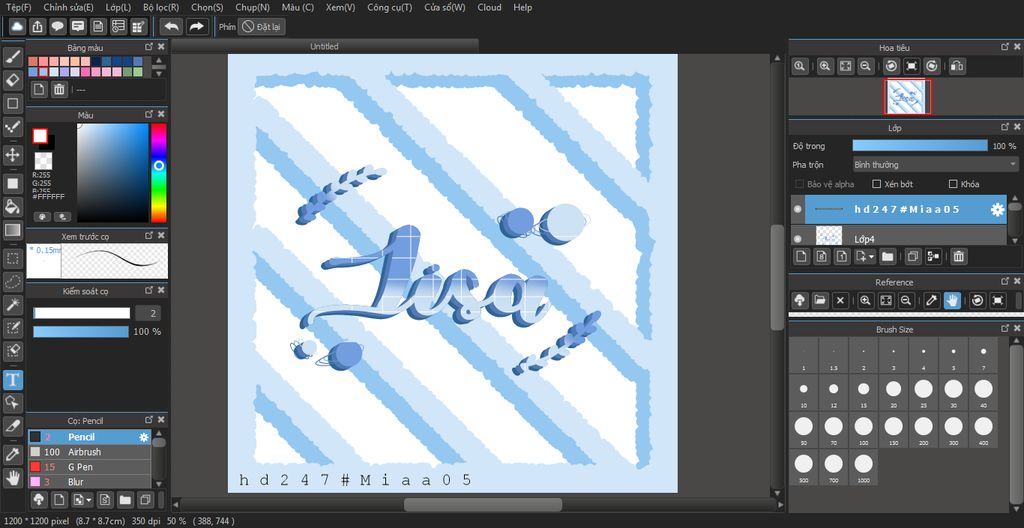1024x528 pixels.
Task: Click down arrow of layer list scrollbar
Action: (x=1014, y=240)
